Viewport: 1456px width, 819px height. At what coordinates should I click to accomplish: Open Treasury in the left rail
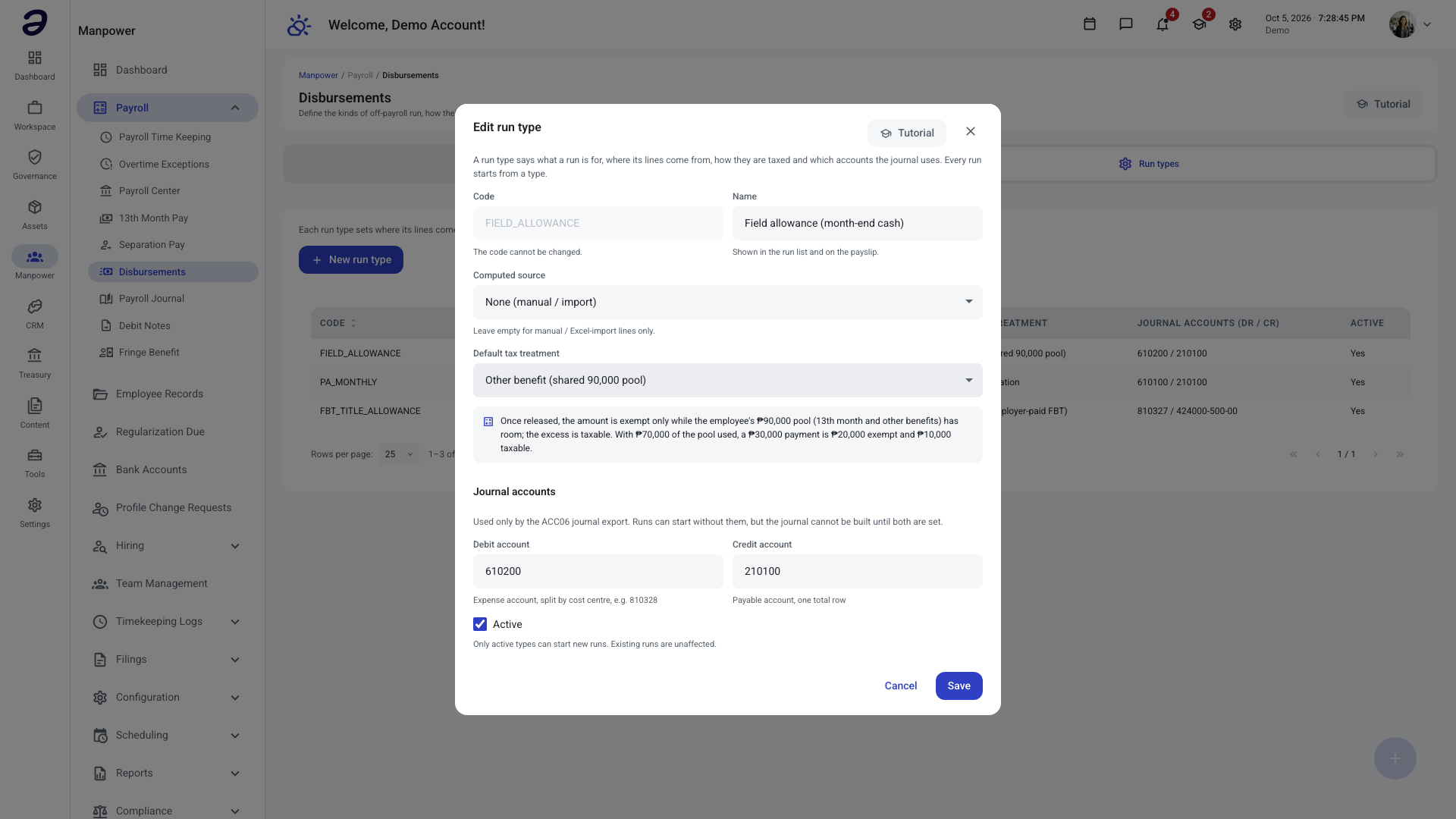(35, 363)
